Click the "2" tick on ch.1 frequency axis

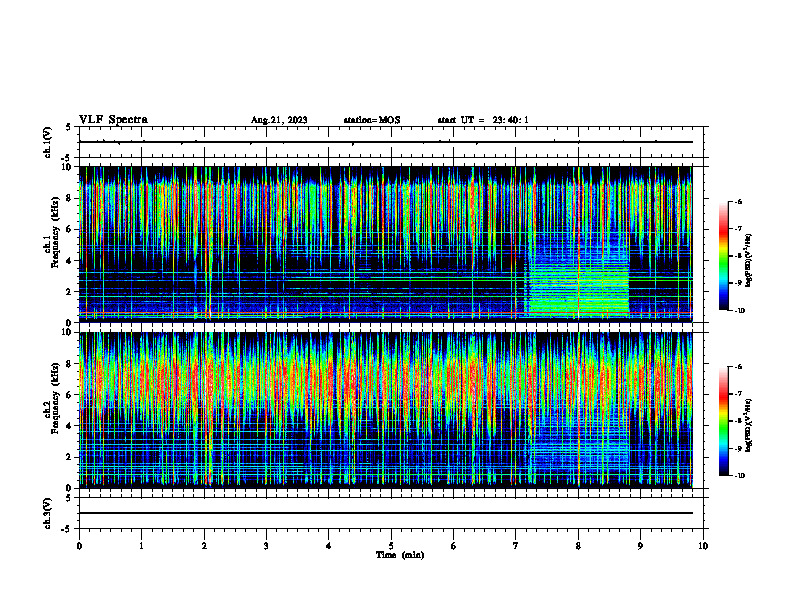coord(69,291)
